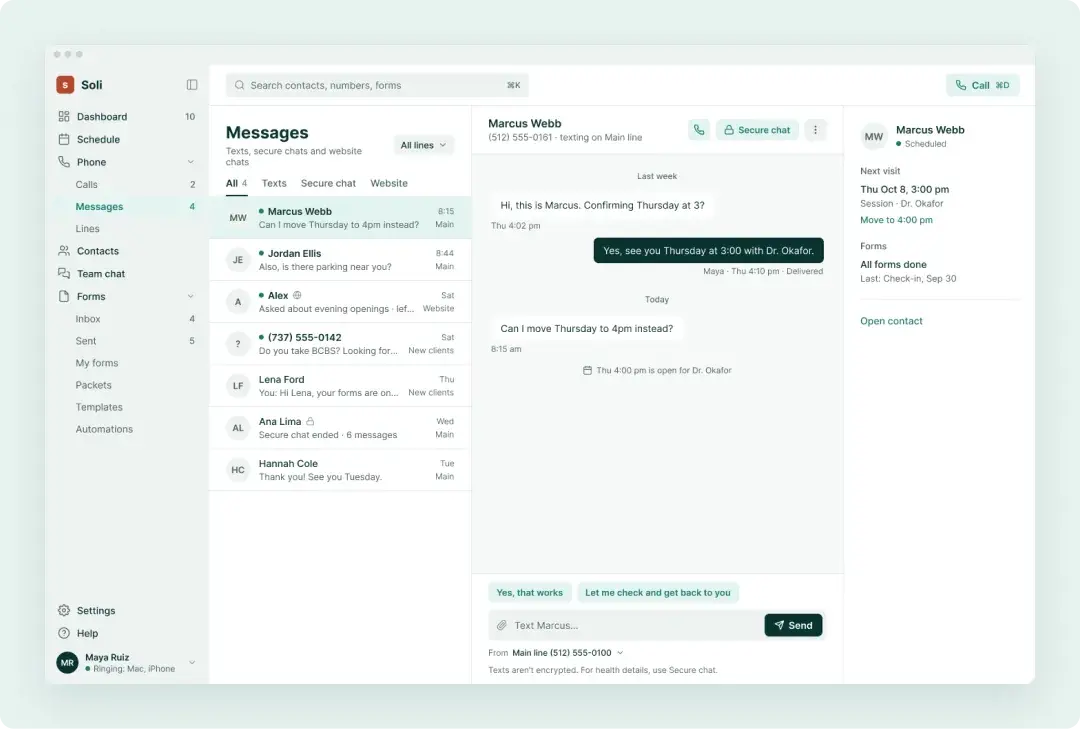Viewport: 1080px width, 729px height.
Task: Click message Can I move Thursday to 4pm
Action: (587, 329)
